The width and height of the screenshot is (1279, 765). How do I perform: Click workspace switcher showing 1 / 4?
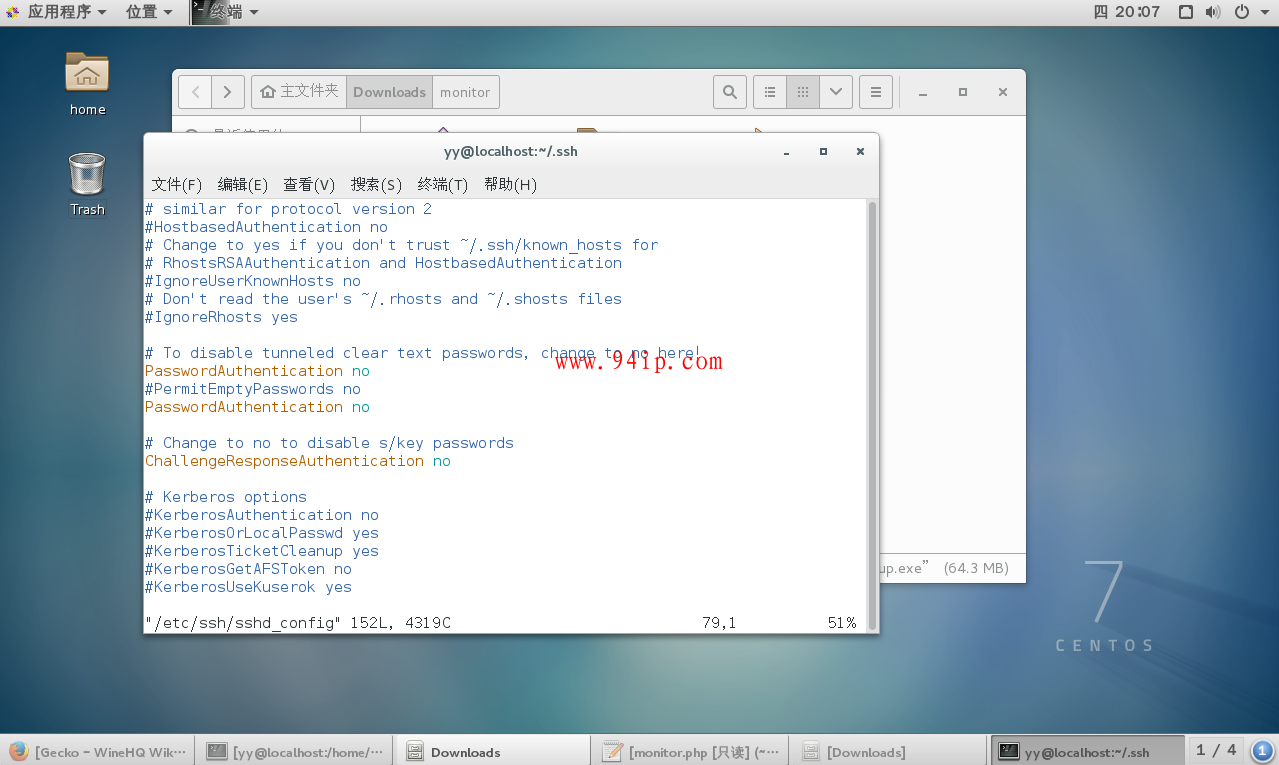tap(1217, 750)
